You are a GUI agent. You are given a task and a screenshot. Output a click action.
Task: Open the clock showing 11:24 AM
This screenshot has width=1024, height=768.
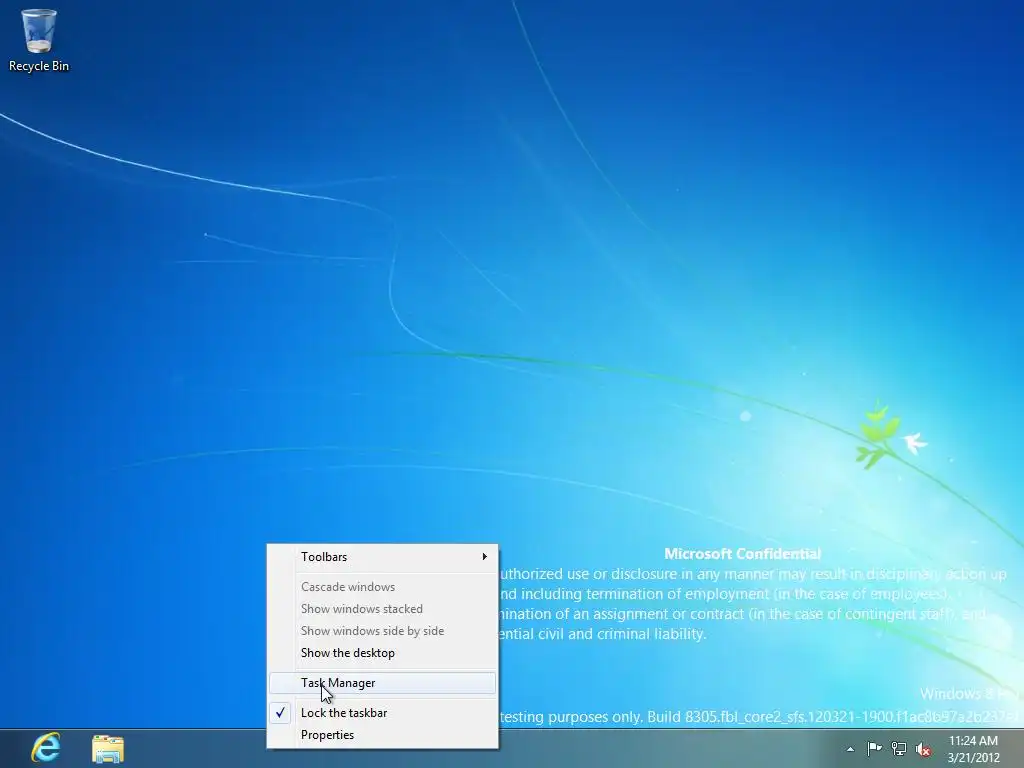pos(973,749)
